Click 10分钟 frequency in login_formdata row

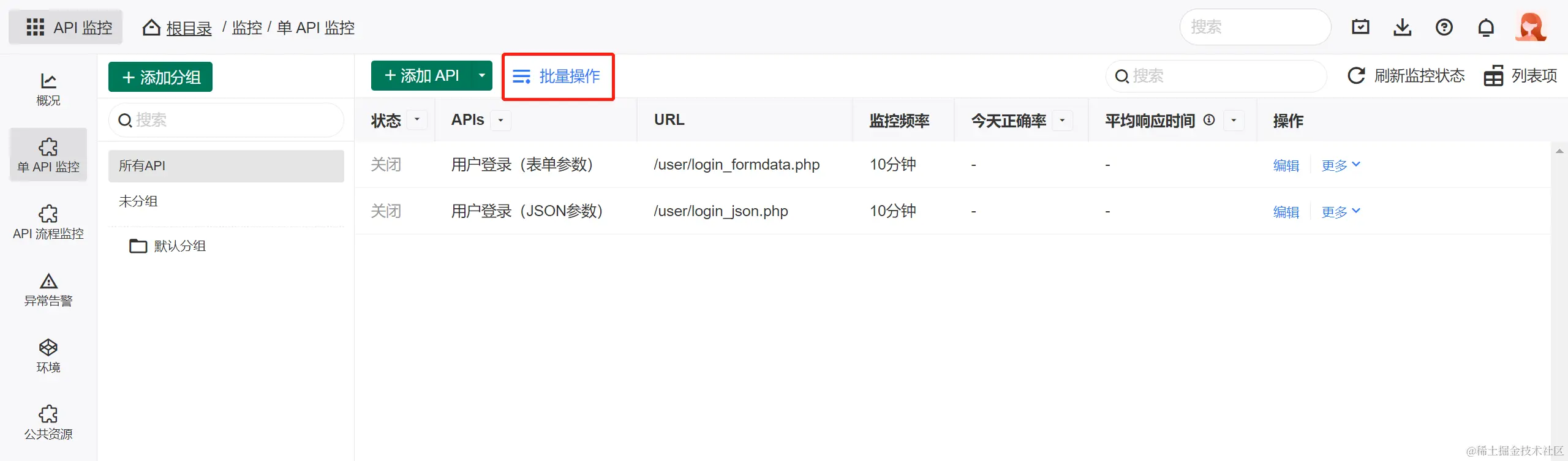click(893, 165)
